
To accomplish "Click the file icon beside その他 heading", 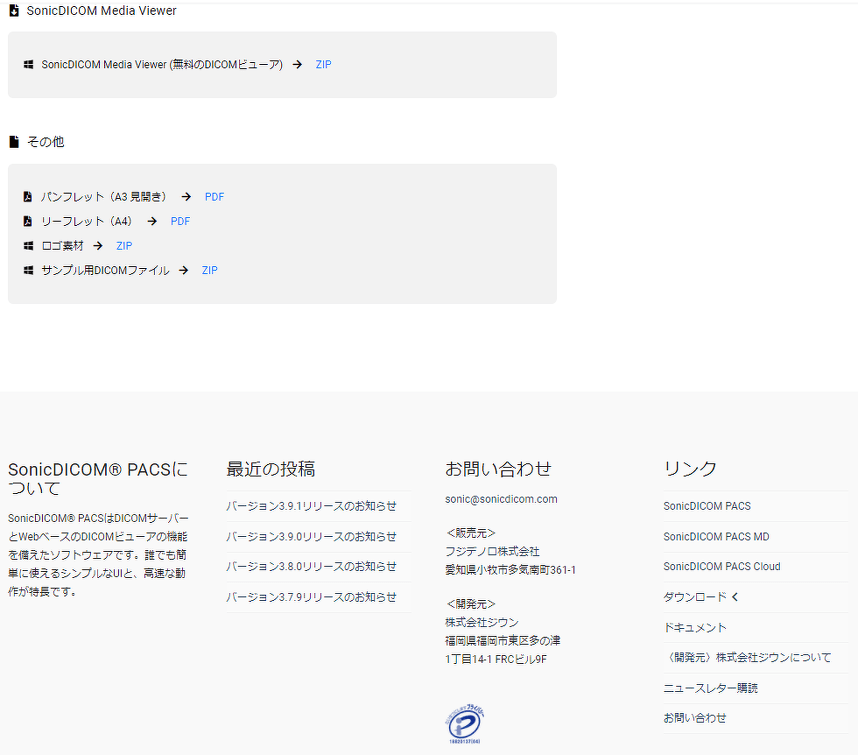I will 14,142.
